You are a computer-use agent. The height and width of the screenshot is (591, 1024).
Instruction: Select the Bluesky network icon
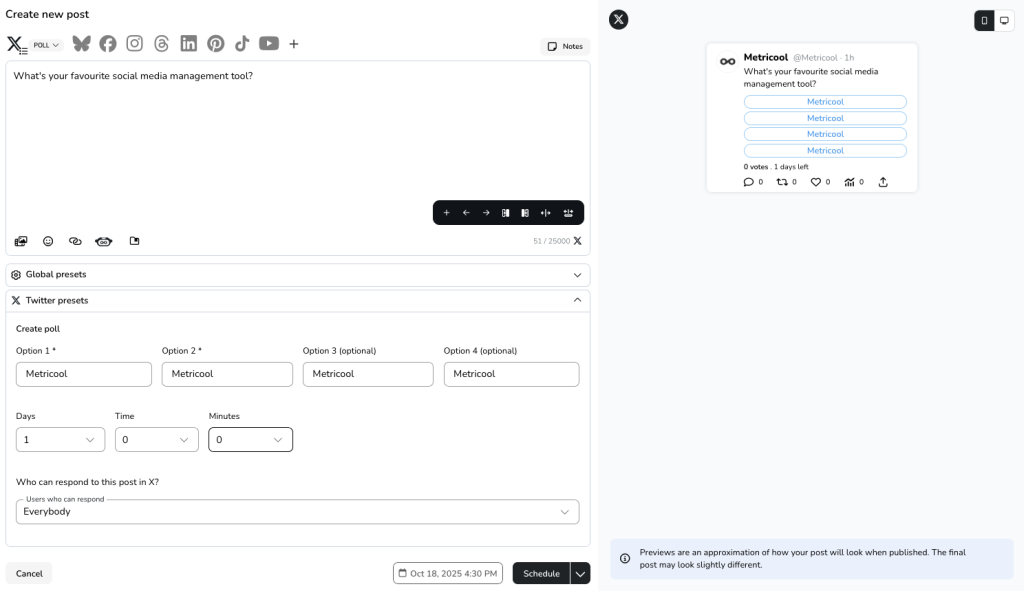point(81,44)
